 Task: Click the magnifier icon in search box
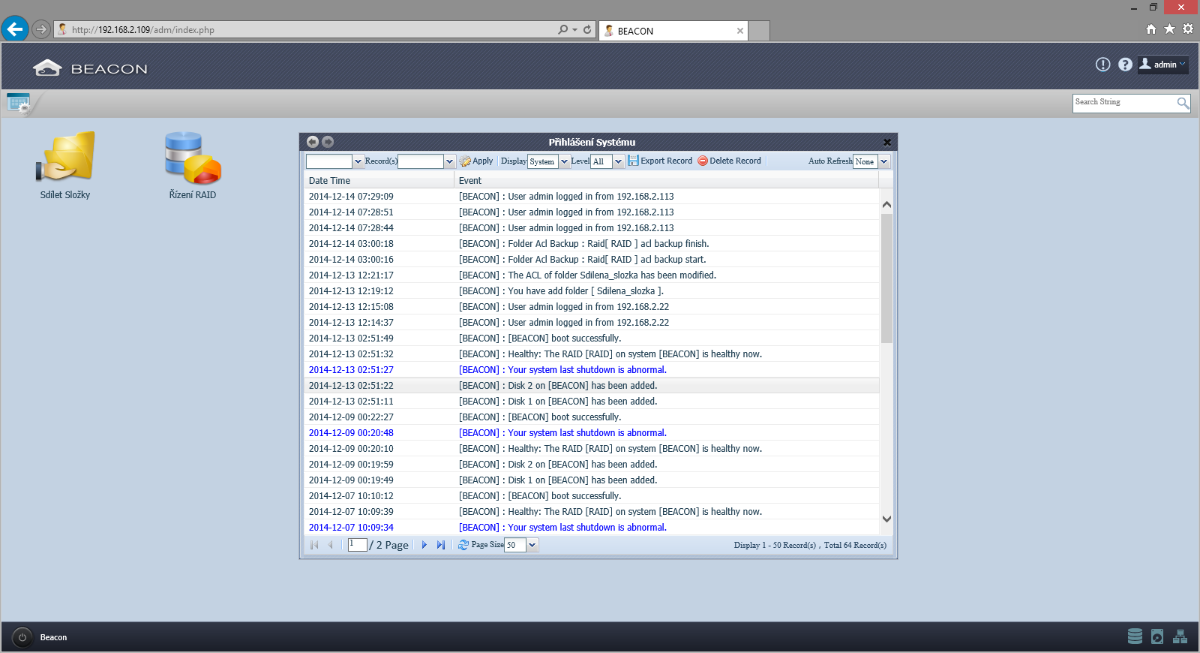pos(1183,103)
